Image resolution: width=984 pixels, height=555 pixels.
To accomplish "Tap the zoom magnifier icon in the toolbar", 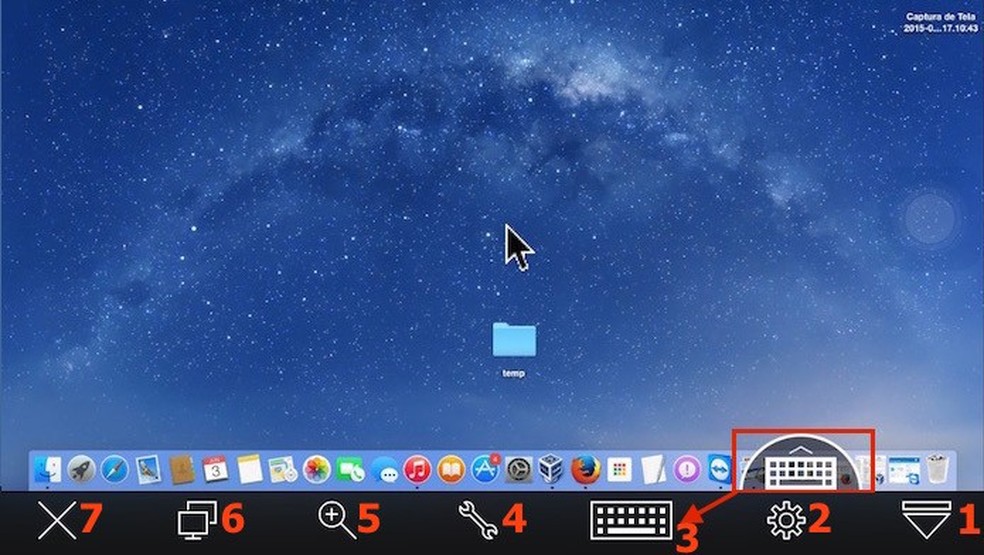I will pos(337,520).
